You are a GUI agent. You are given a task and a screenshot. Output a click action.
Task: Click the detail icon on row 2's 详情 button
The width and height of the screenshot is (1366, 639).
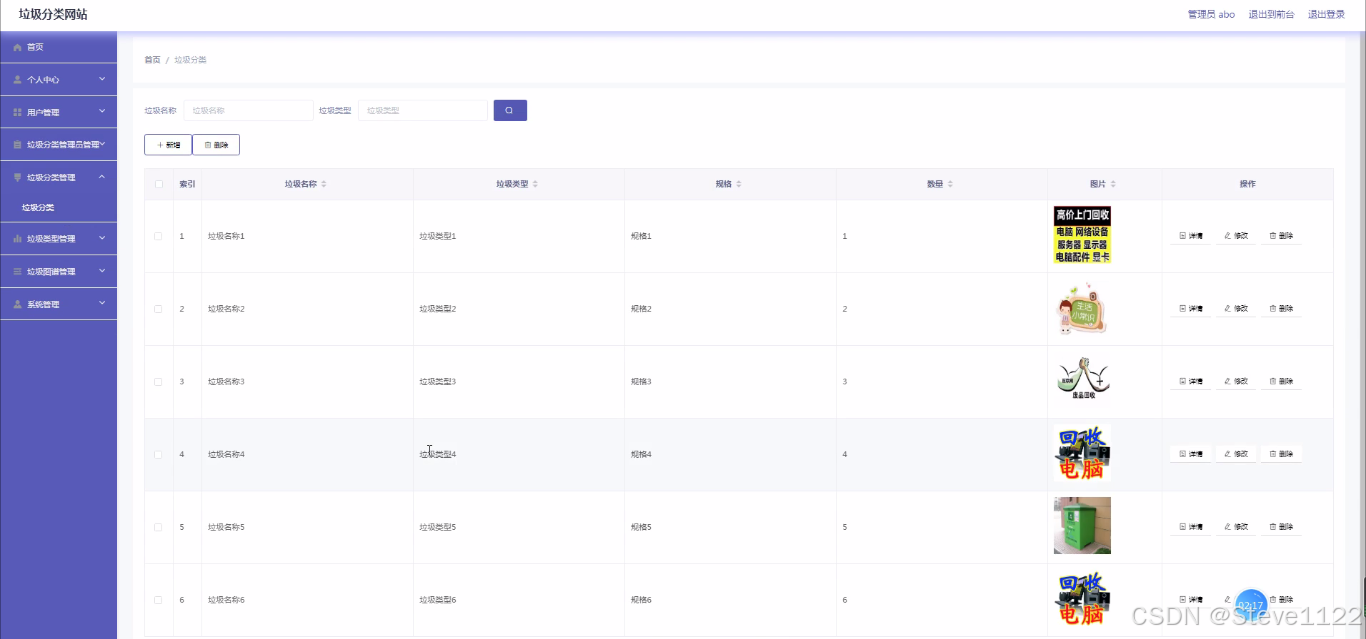[1181, 308]
